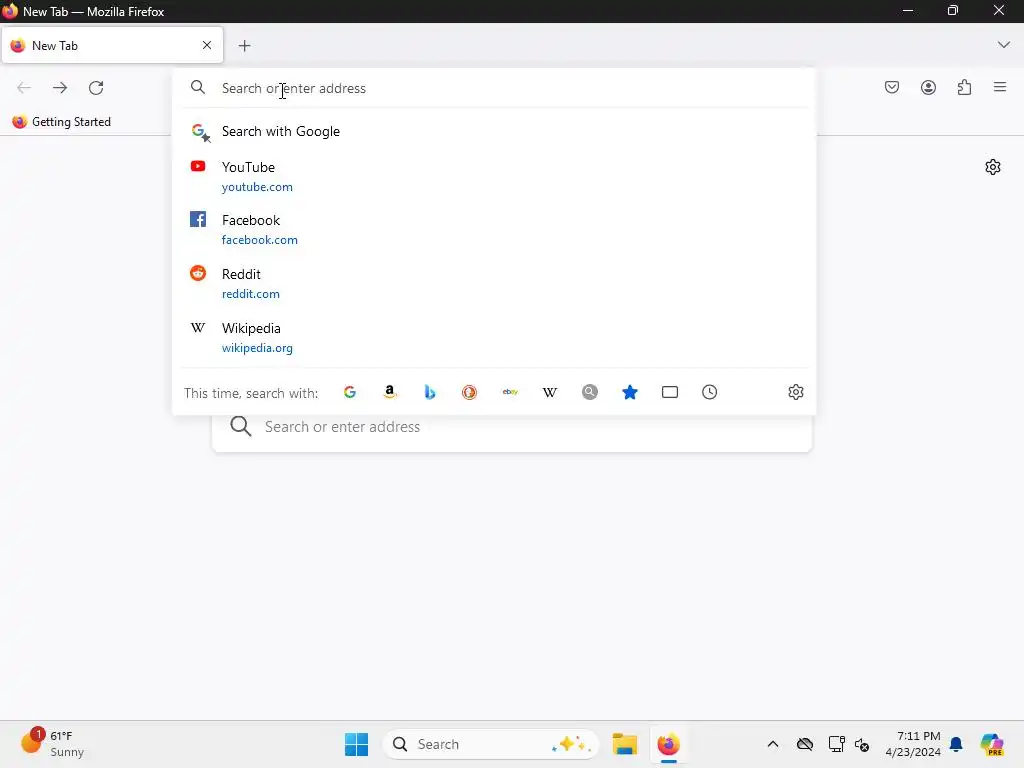Screen dimensions: 1024x768
Task: Open the new tab personalize gear
Action: tap(993, 167)
